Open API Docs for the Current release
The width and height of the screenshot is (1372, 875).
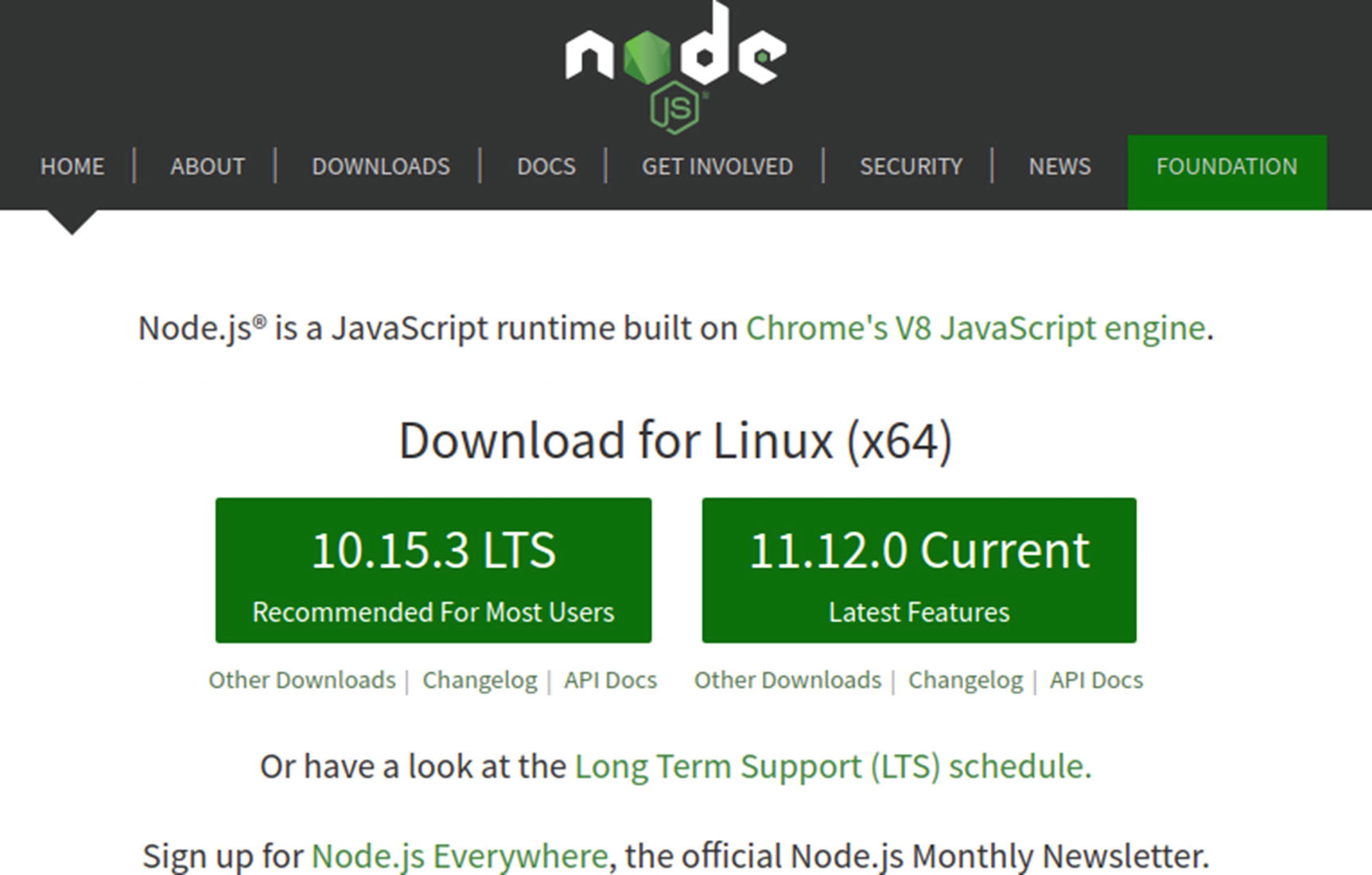pos(1096,680)
